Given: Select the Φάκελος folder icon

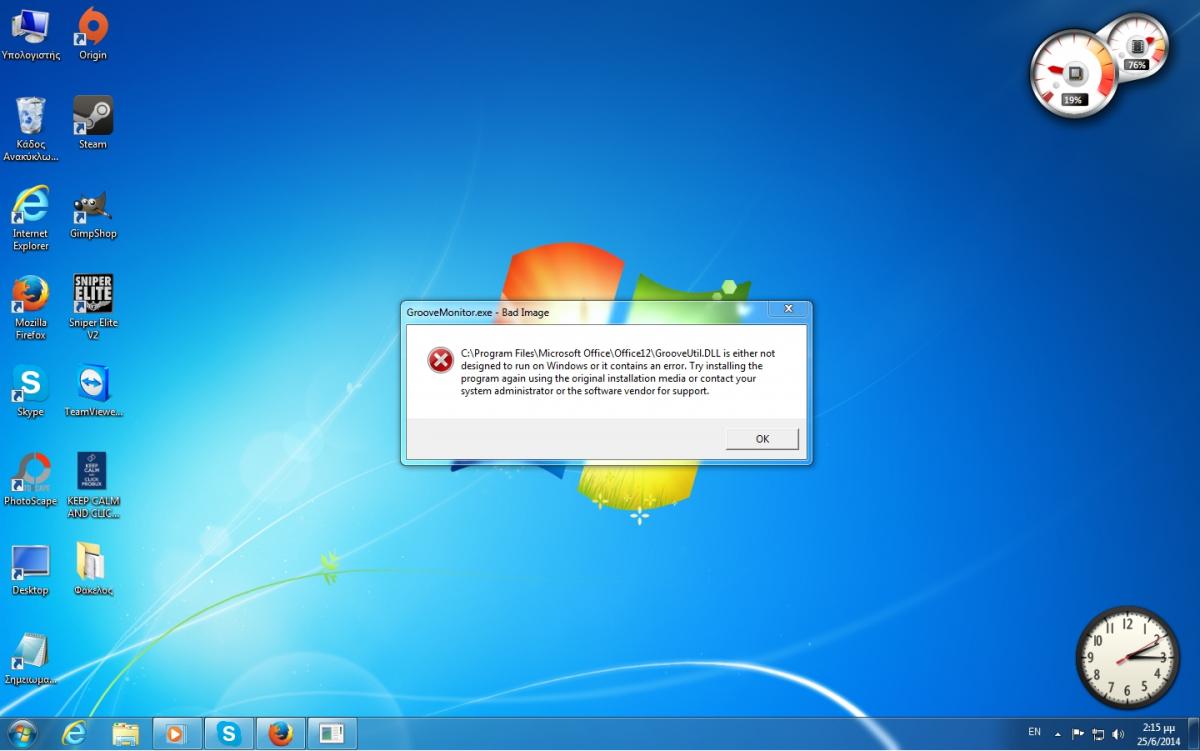Looking at the screenshot, I should pos(93,569).
